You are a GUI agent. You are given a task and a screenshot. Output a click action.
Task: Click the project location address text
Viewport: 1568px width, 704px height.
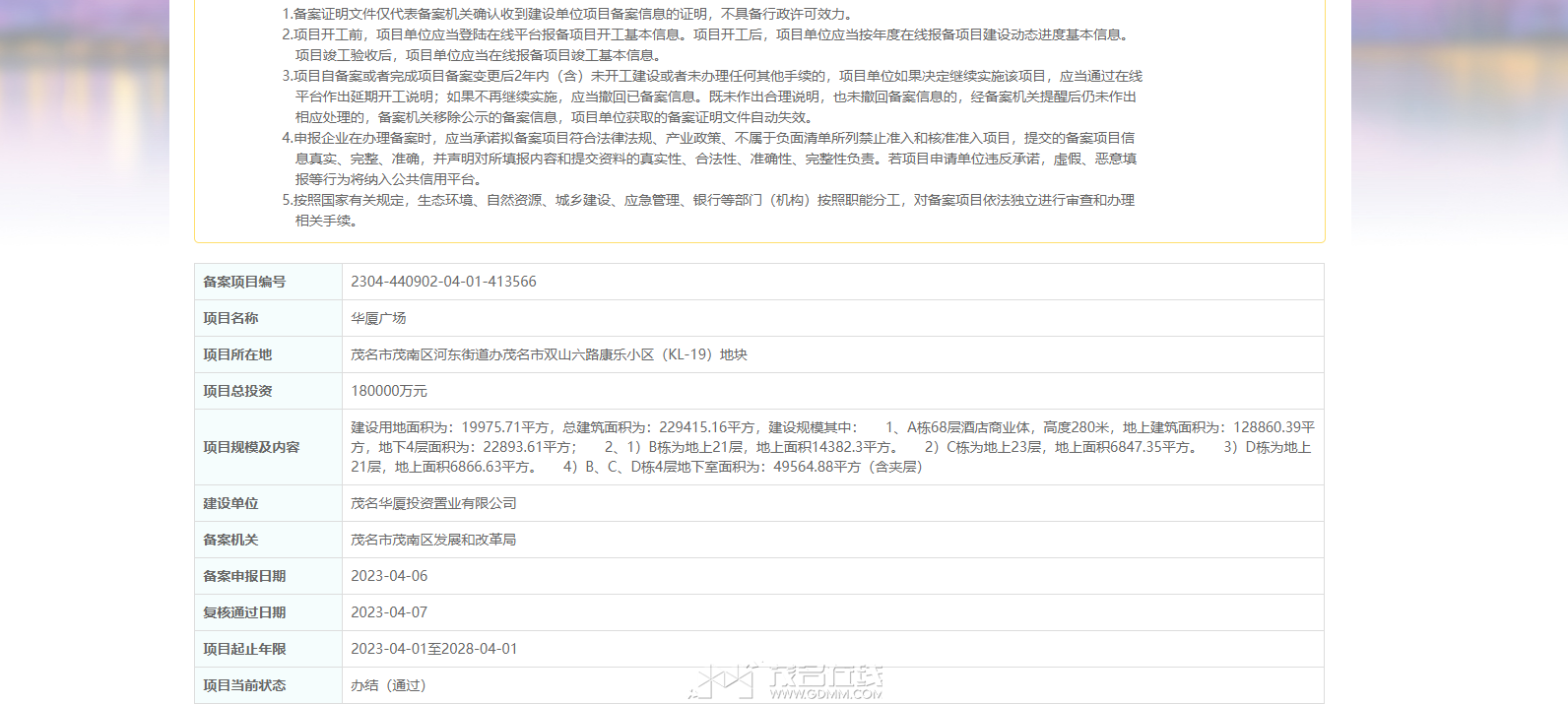[x=549, y=354]
